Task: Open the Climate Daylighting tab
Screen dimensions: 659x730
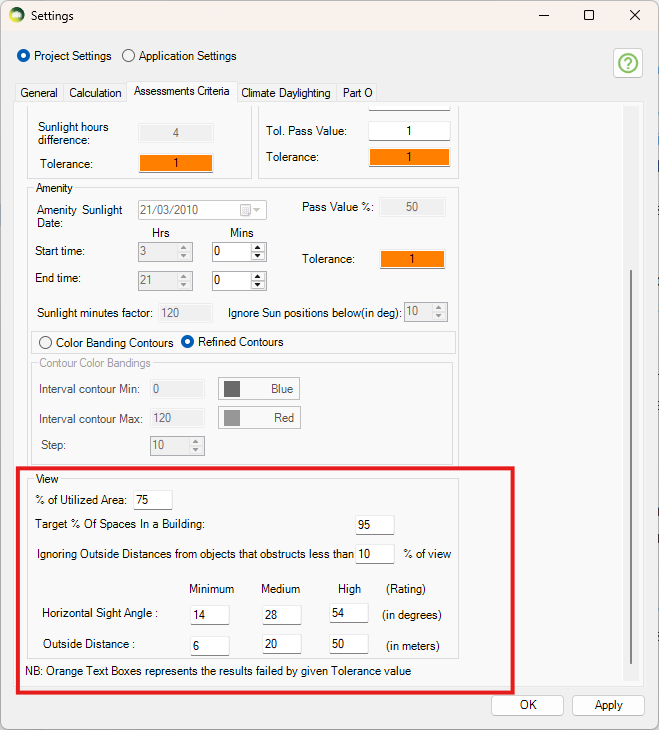Action: point(285,93)
